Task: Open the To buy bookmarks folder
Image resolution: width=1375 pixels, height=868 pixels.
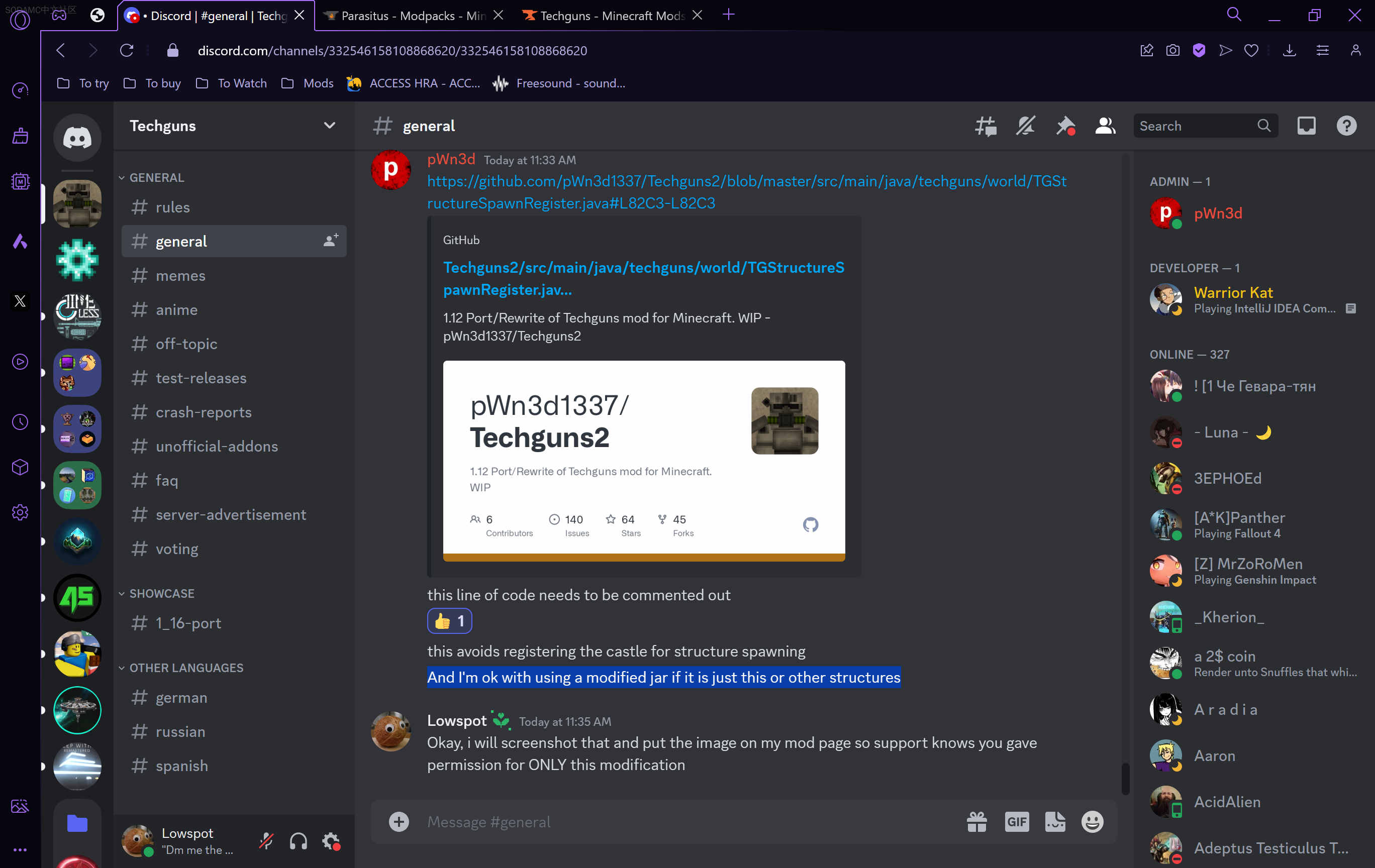Action: click(152, 83)
